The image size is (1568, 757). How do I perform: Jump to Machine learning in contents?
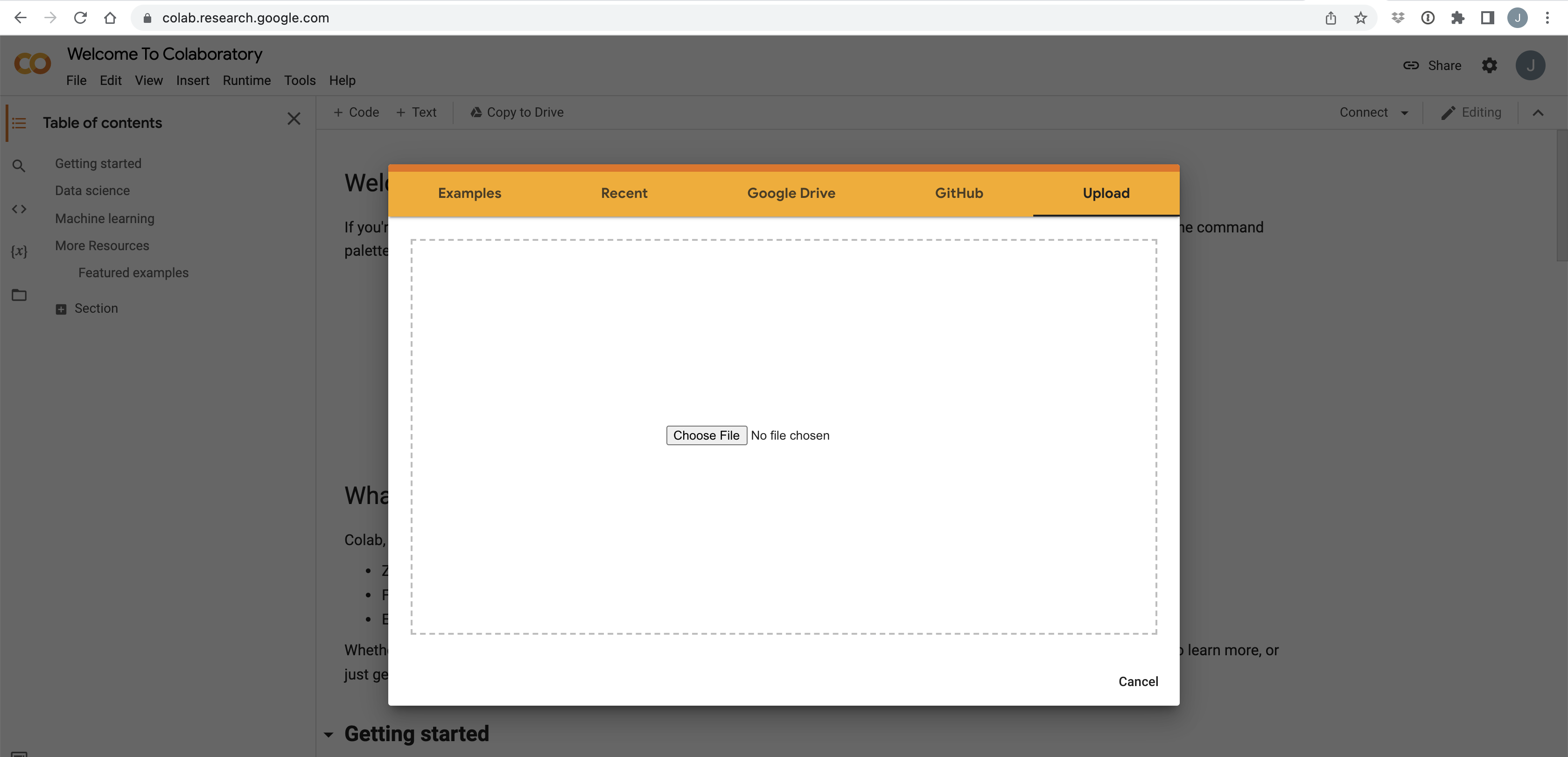pyautogui.click(x=105, y=218)
